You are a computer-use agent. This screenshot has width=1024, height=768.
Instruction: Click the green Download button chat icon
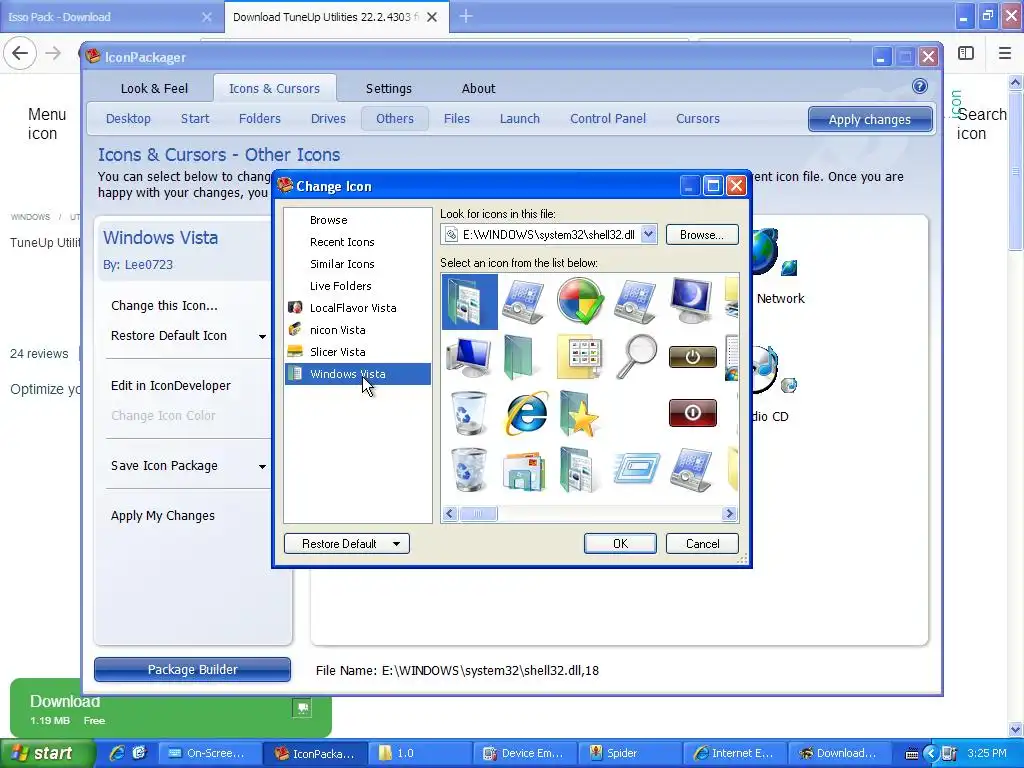tap(302, 708)
